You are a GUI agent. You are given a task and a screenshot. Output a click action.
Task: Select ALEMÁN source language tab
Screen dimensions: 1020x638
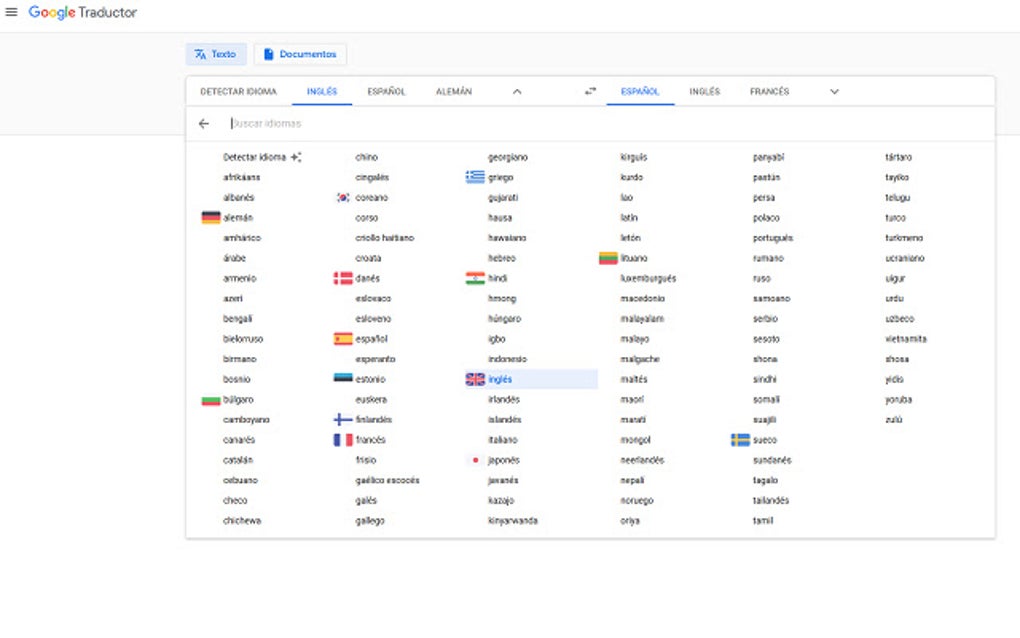454,92
